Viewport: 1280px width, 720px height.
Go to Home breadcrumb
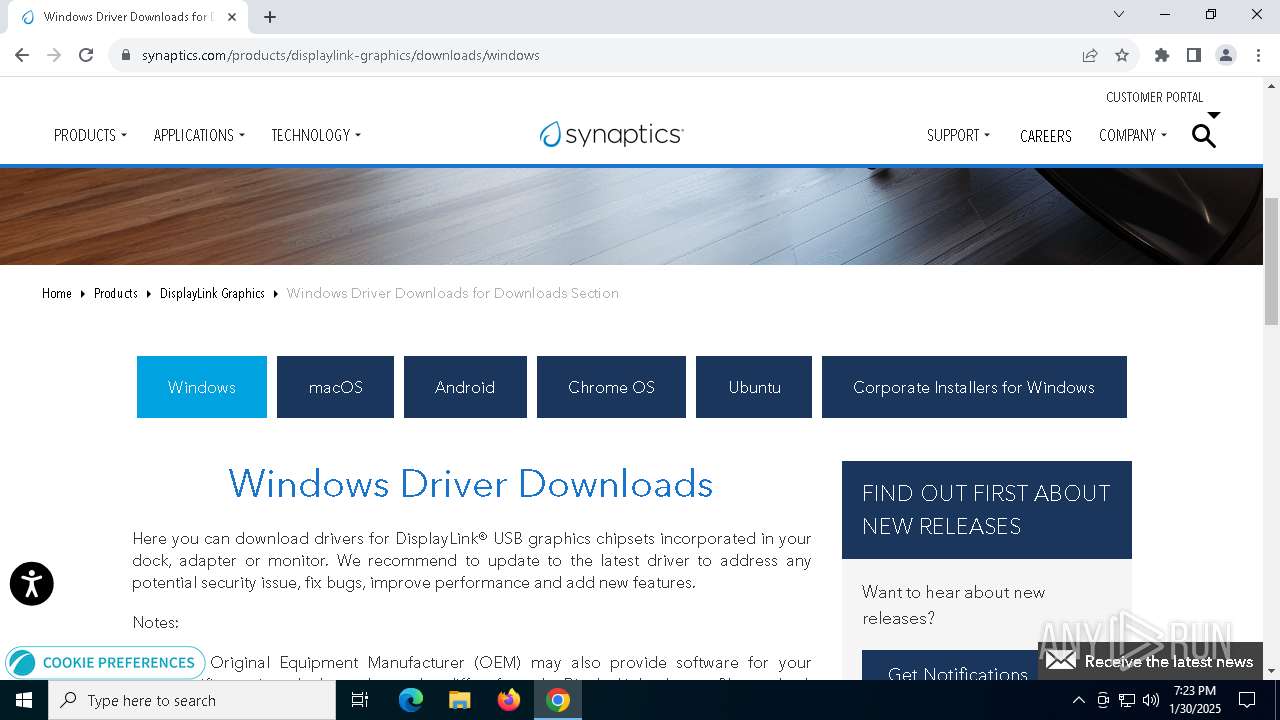click(57, 293)
